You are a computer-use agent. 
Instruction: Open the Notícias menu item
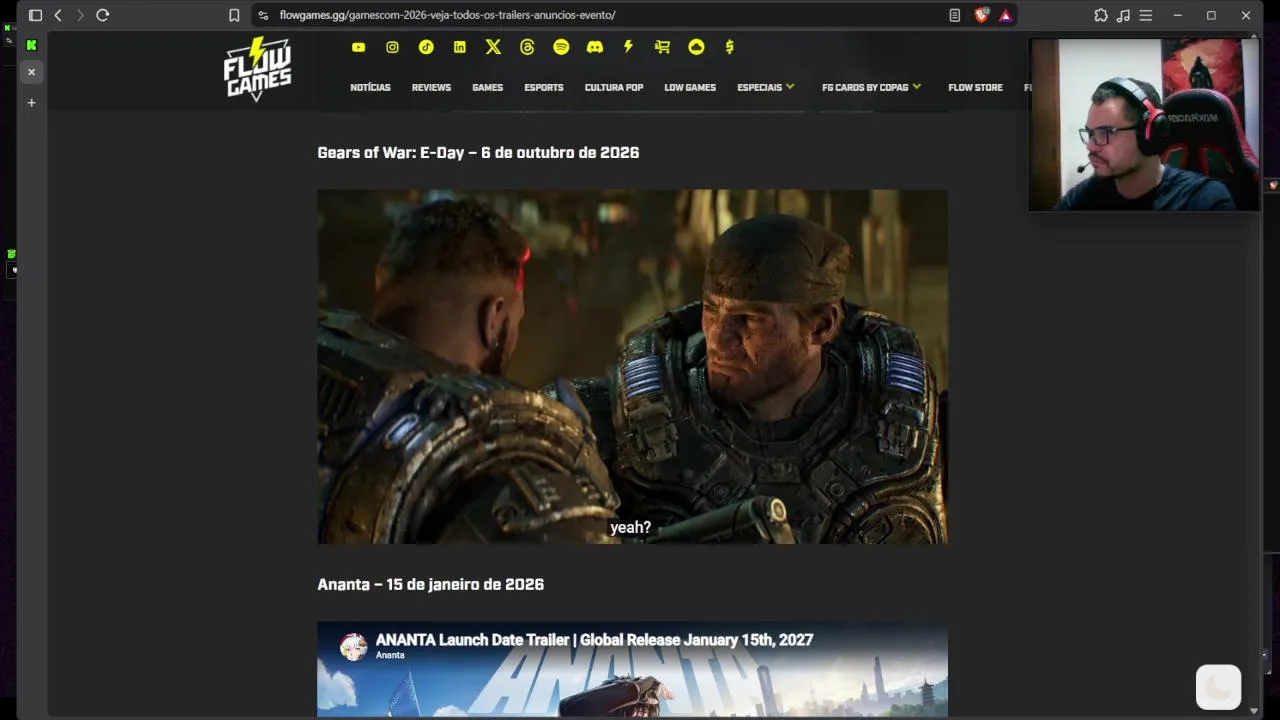[370, 87]
